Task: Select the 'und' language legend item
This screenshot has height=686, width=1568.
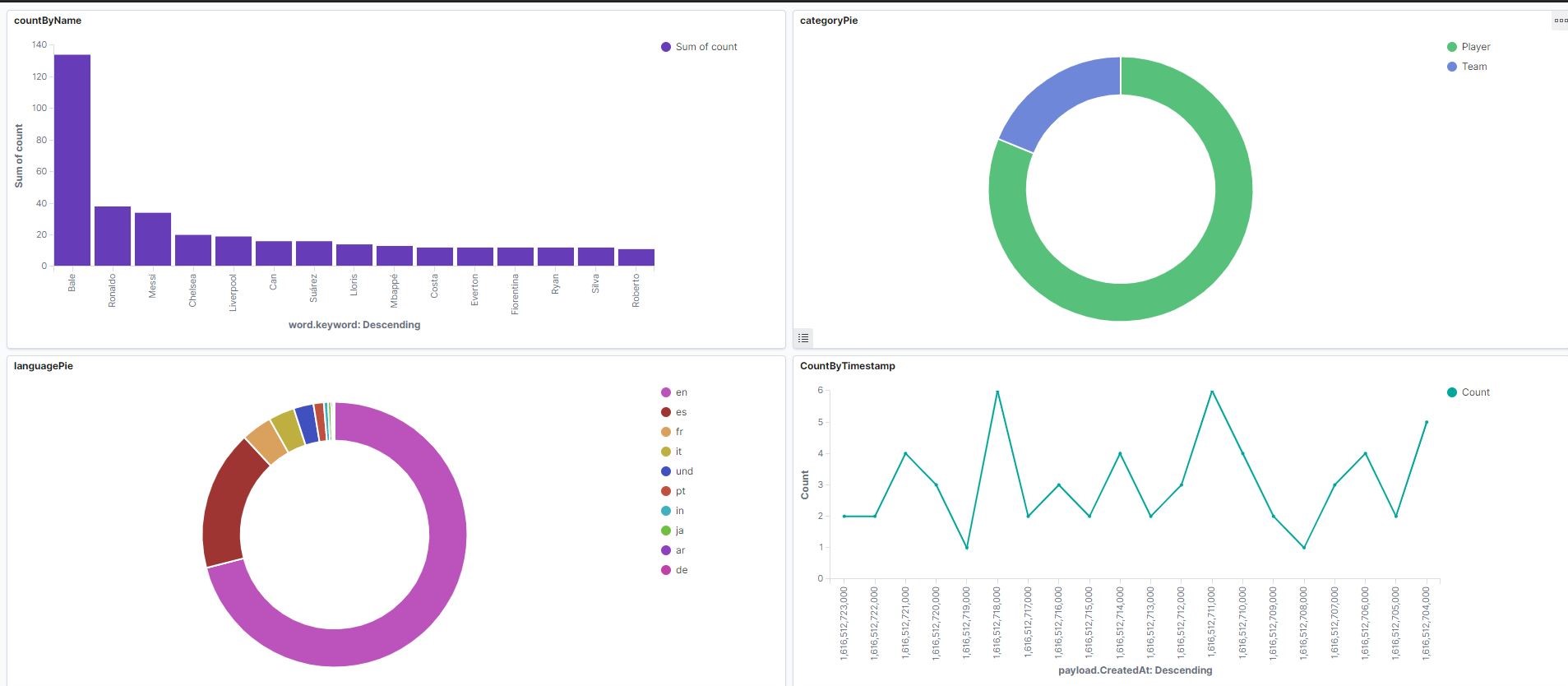Action: click(x=678, y=471)
